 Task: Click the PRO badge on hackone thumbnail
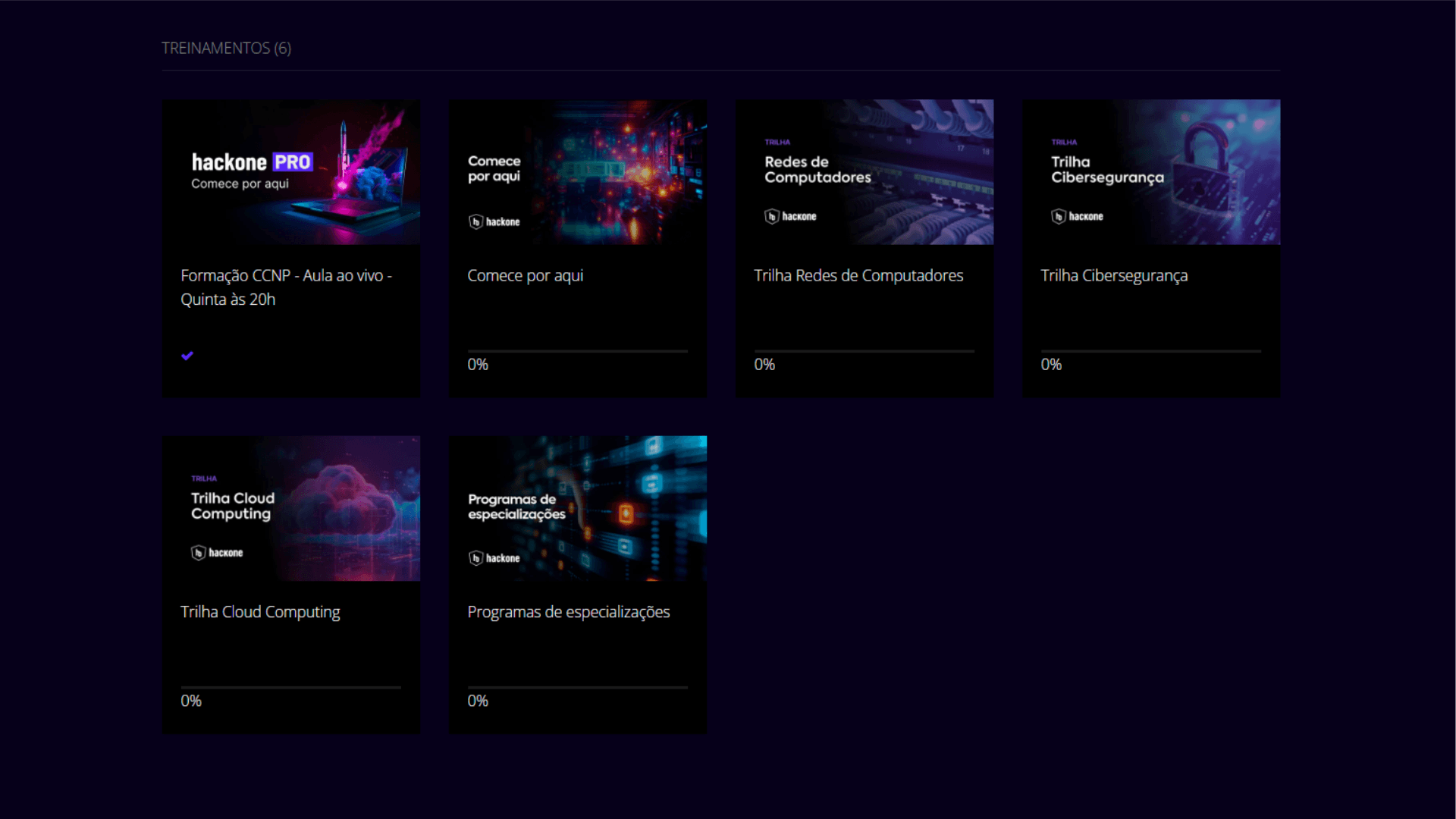pos(292,162)
